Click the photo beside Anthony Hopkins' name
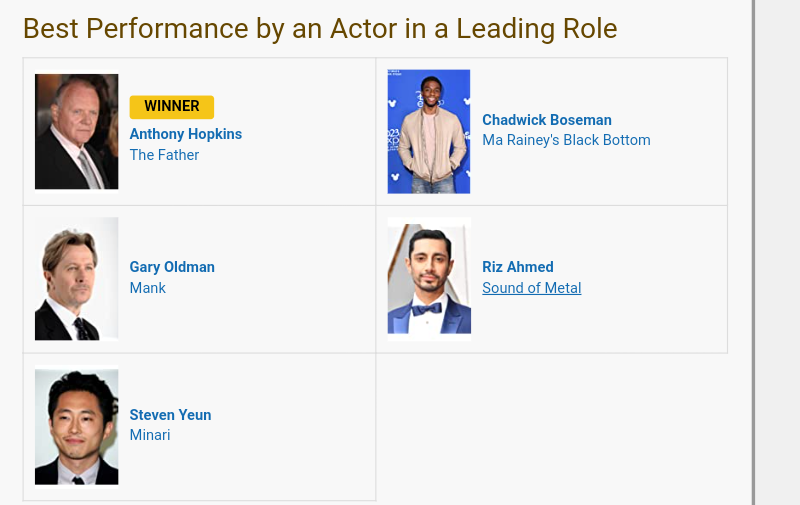Viewport: 800px width, 505px height. (x=76, y=131)
